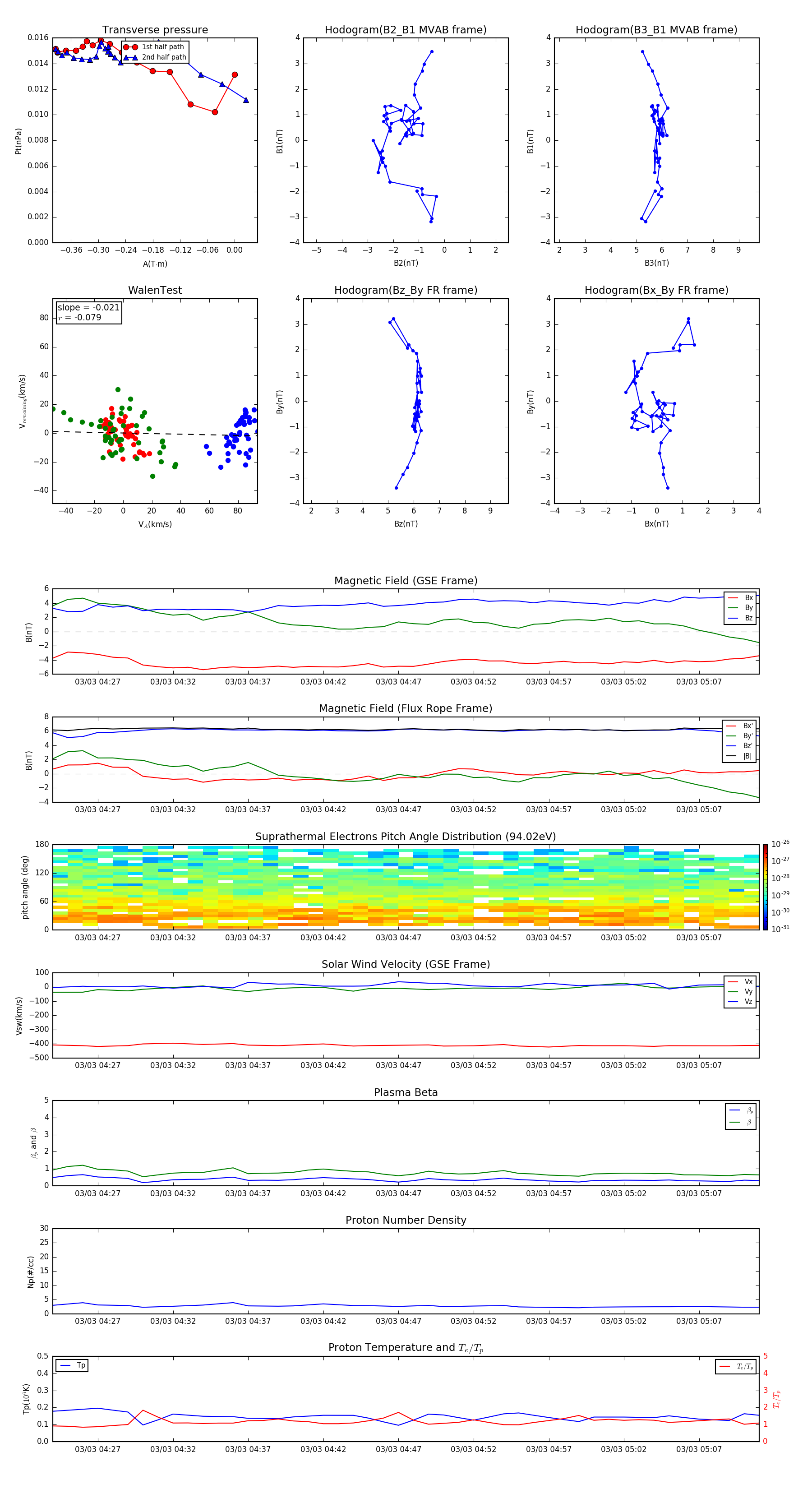Click "Bz'" in the Flux Rope legend

[x=748, y=746]
